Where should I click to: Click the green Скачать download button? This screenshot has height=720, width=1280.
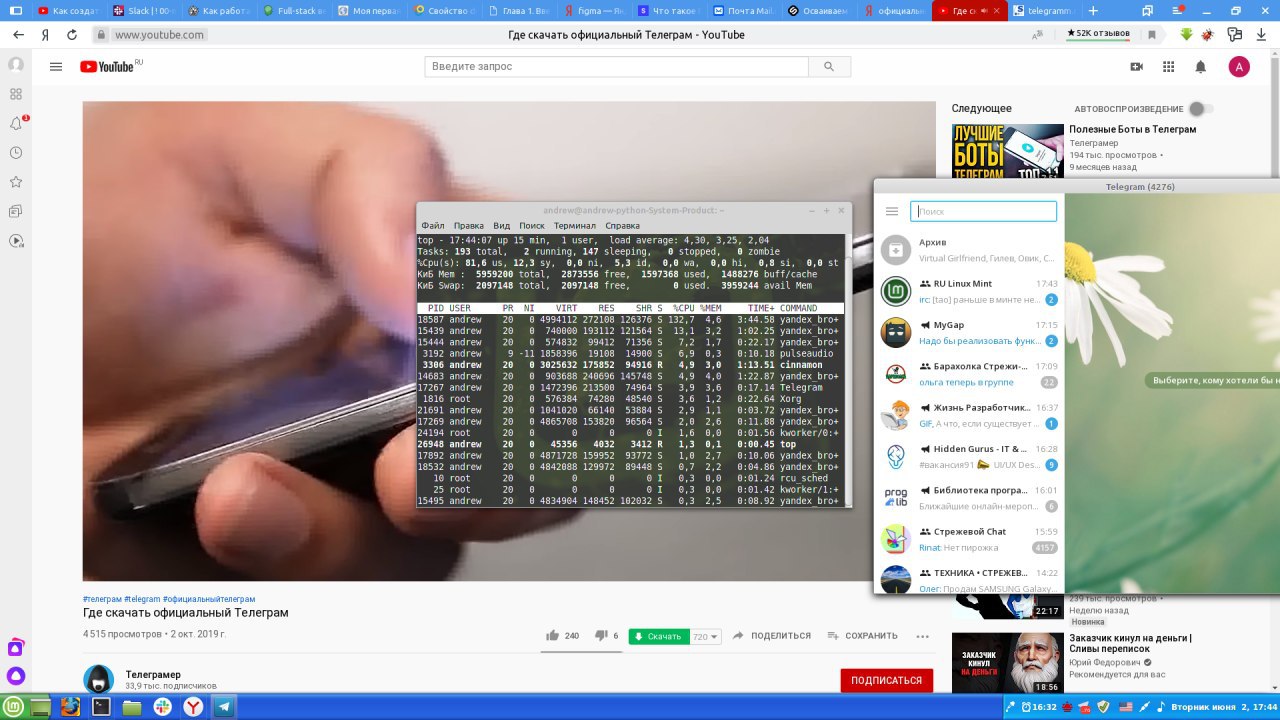(x=659, y=637)
